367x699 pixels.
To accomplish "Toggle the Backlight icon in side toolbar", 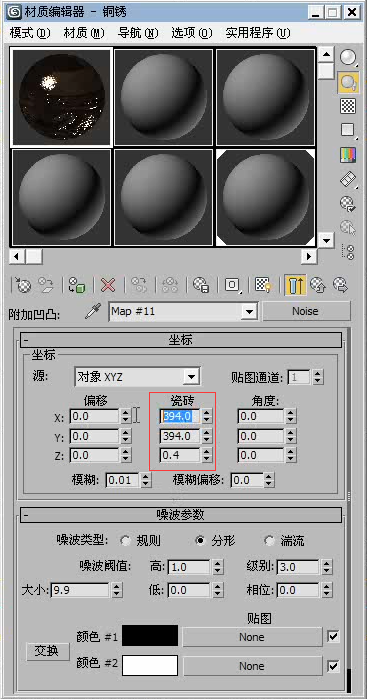I will pyautogui.click(x=348, y=82).
